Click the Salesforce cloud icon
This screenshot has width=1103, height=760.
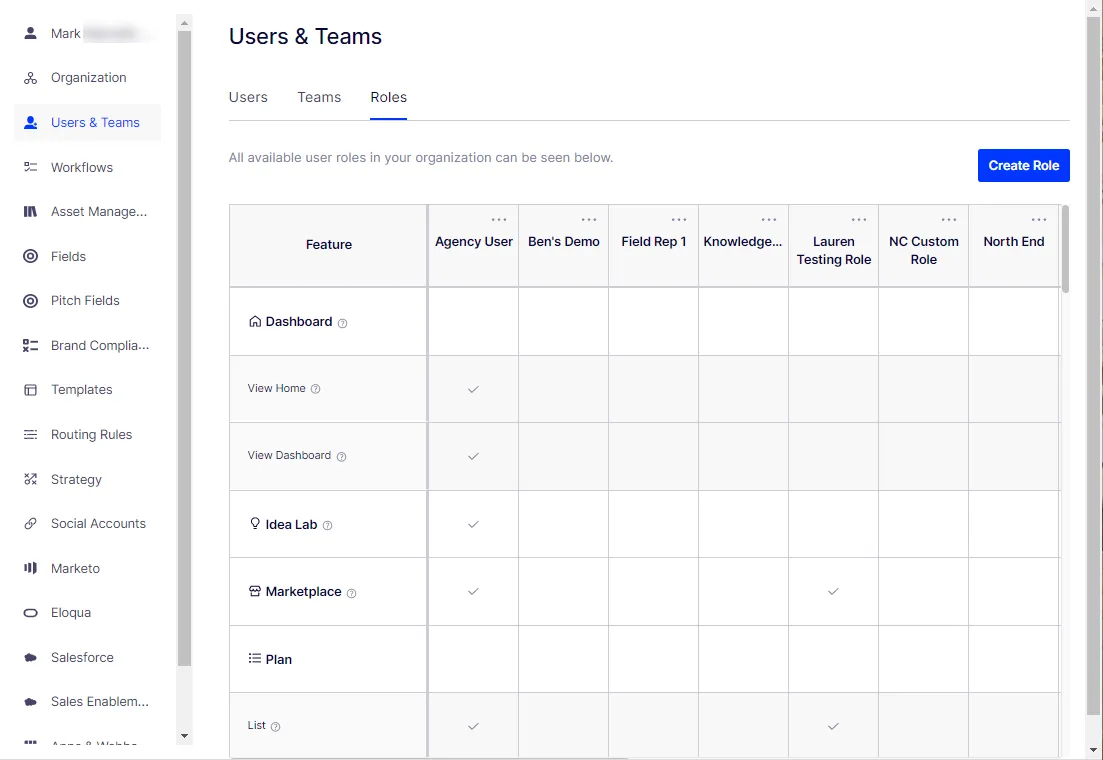click(30, 657)
